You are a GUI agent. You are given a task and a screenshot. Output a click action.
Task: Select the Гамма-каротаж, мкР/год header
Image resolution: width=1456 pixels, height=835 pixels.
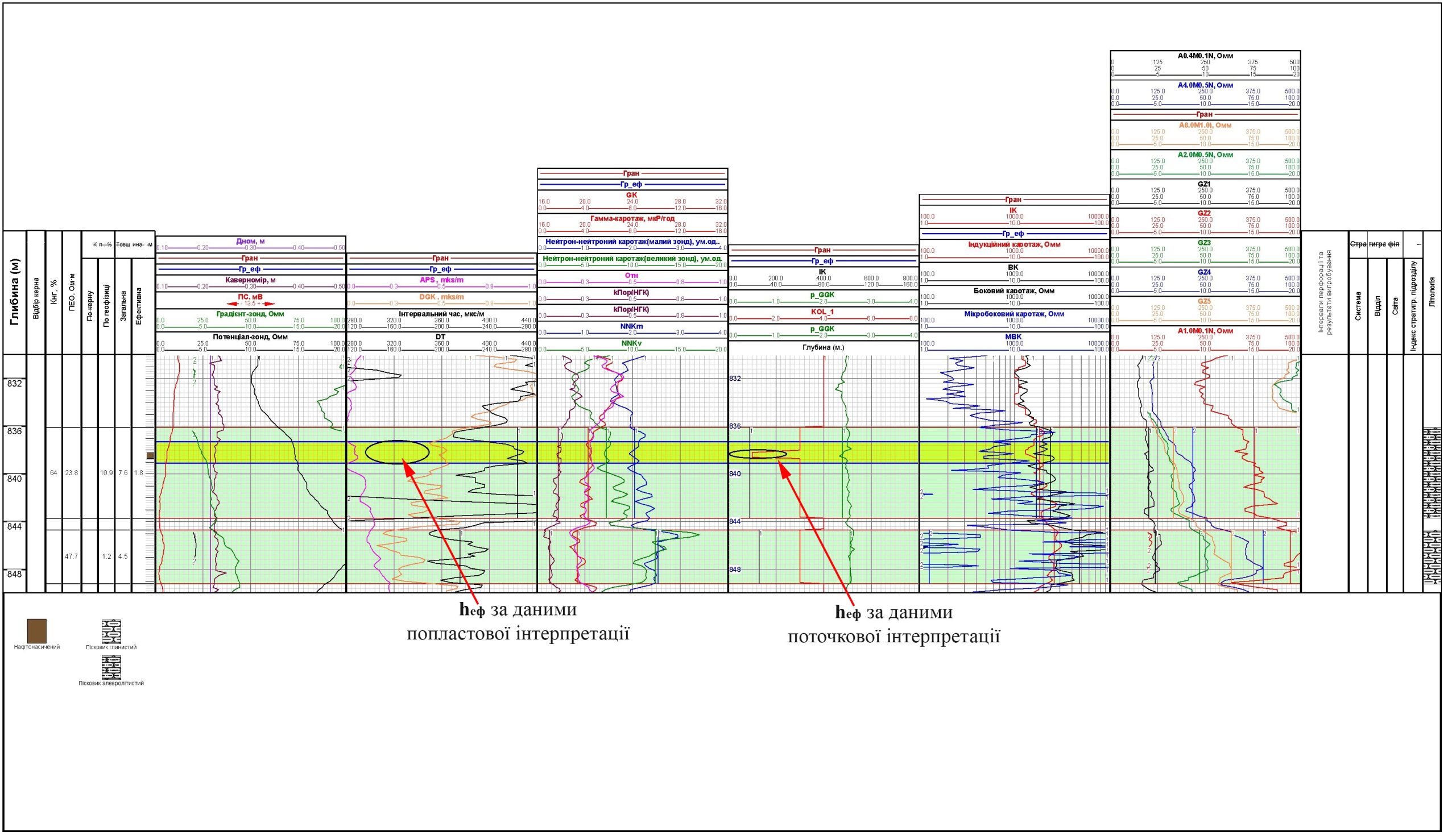632,218
